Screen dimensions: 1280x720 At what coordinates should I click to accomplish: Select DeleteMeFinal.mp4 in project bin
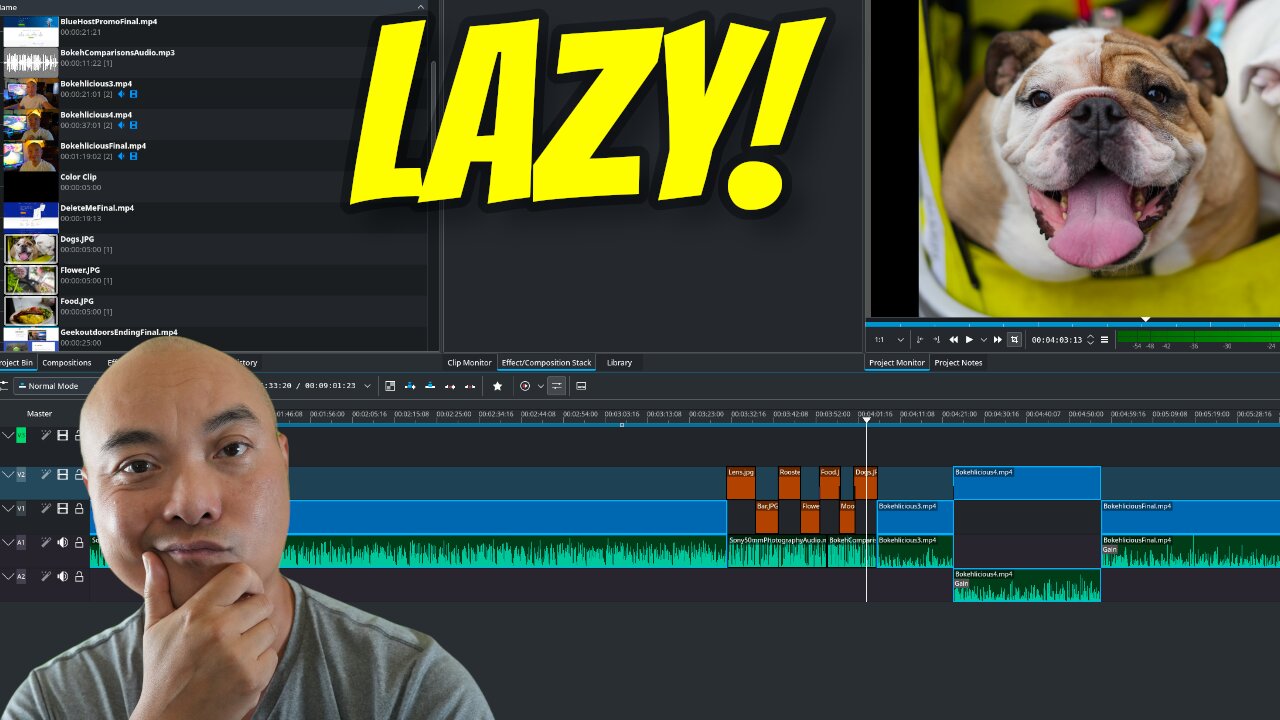click(x=214, y=217)
